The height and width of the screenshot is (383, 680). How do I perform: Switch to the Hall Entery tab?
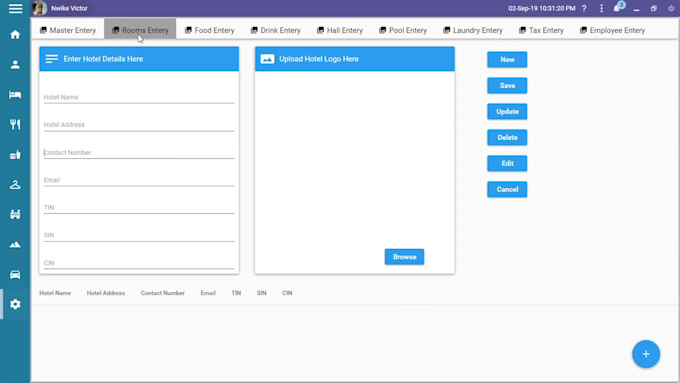coord(340,30)
